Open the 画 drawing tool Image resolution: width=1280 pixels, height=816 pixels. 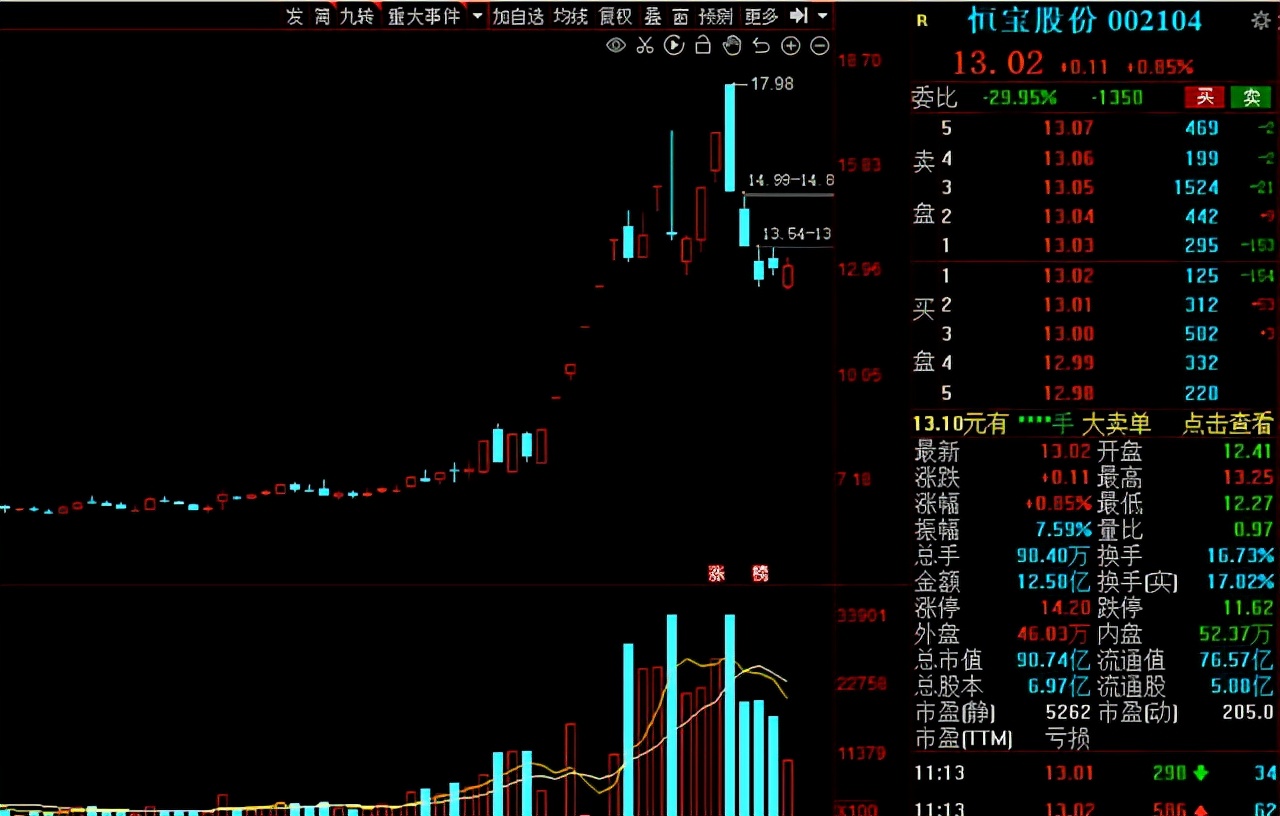681,16
